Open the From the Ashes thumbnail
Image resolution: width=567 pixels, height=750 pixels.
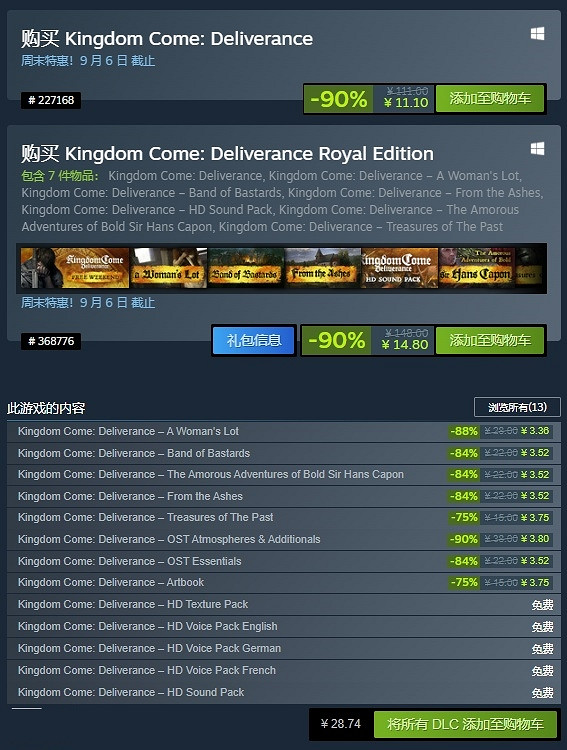323,268
